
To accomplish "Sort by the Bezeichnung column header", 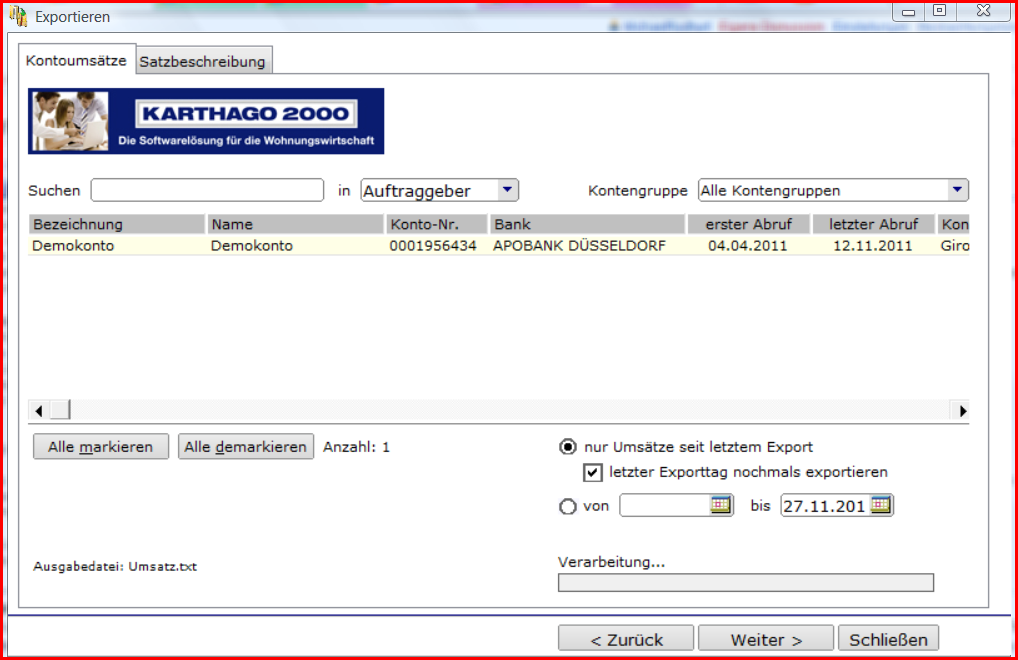I will 117,224.
